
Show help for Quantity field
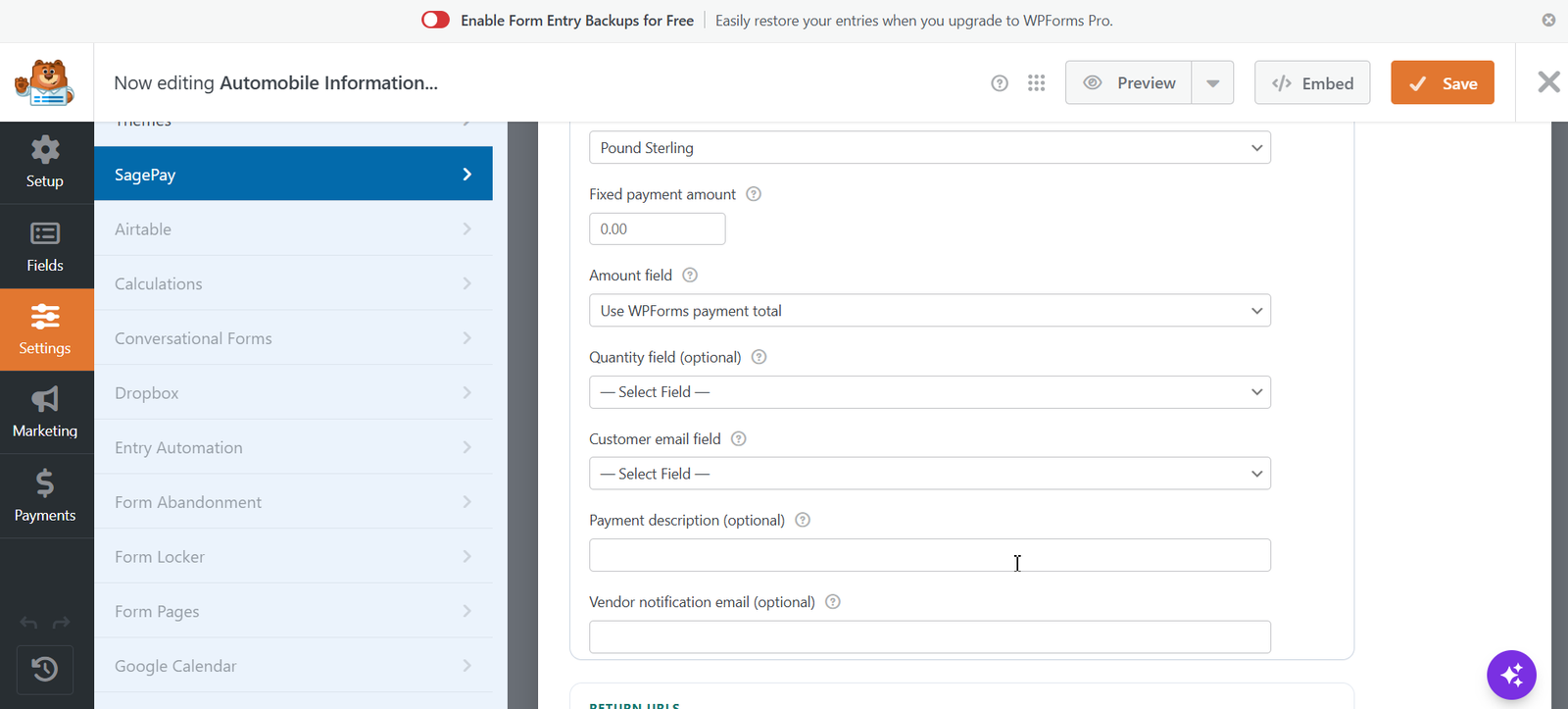click(759, 357)
